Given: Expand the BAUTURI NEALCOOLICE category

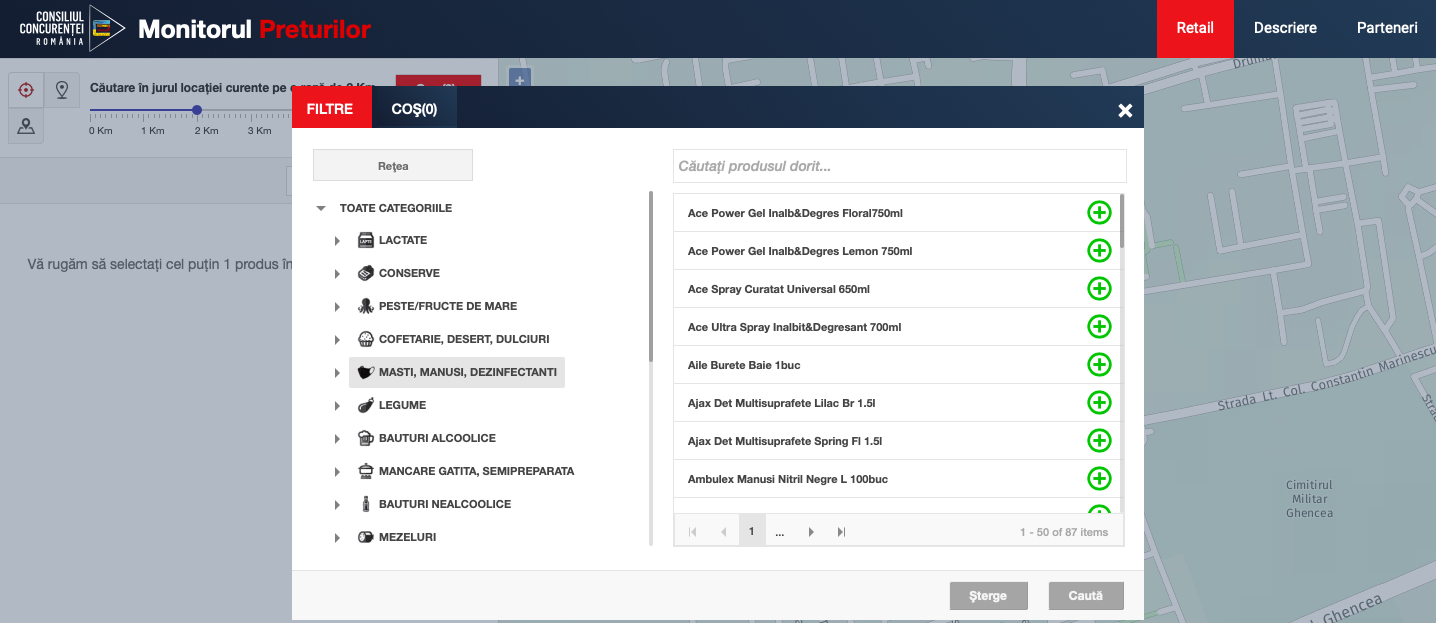Looking at the screenshot, I should pyautogui.click(x=337, y=505).
